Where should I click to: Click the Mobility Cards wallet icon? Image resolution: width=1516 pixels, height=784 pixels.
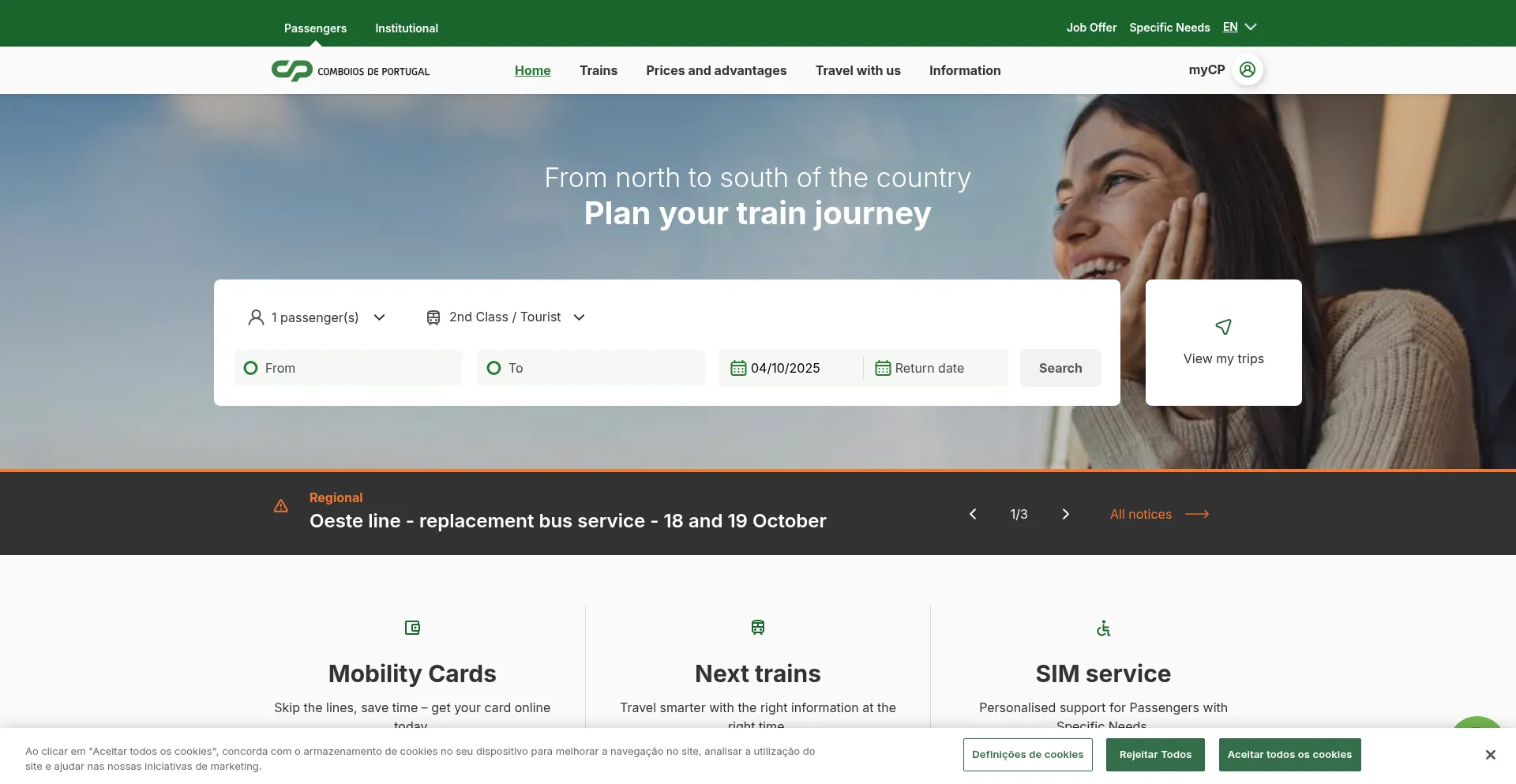[412, 628]
